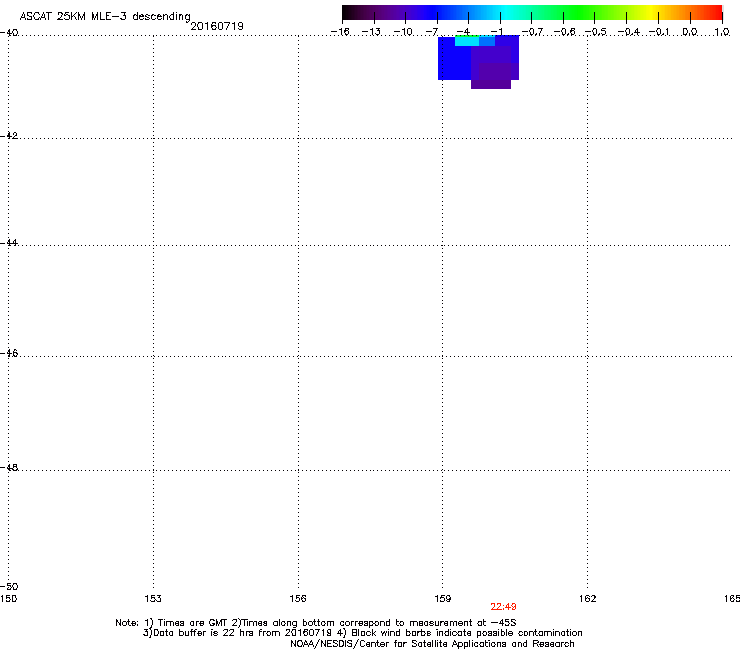Screen dimensions: 740x650
Task: Click the red end of the colorbar
Action: 715,12
